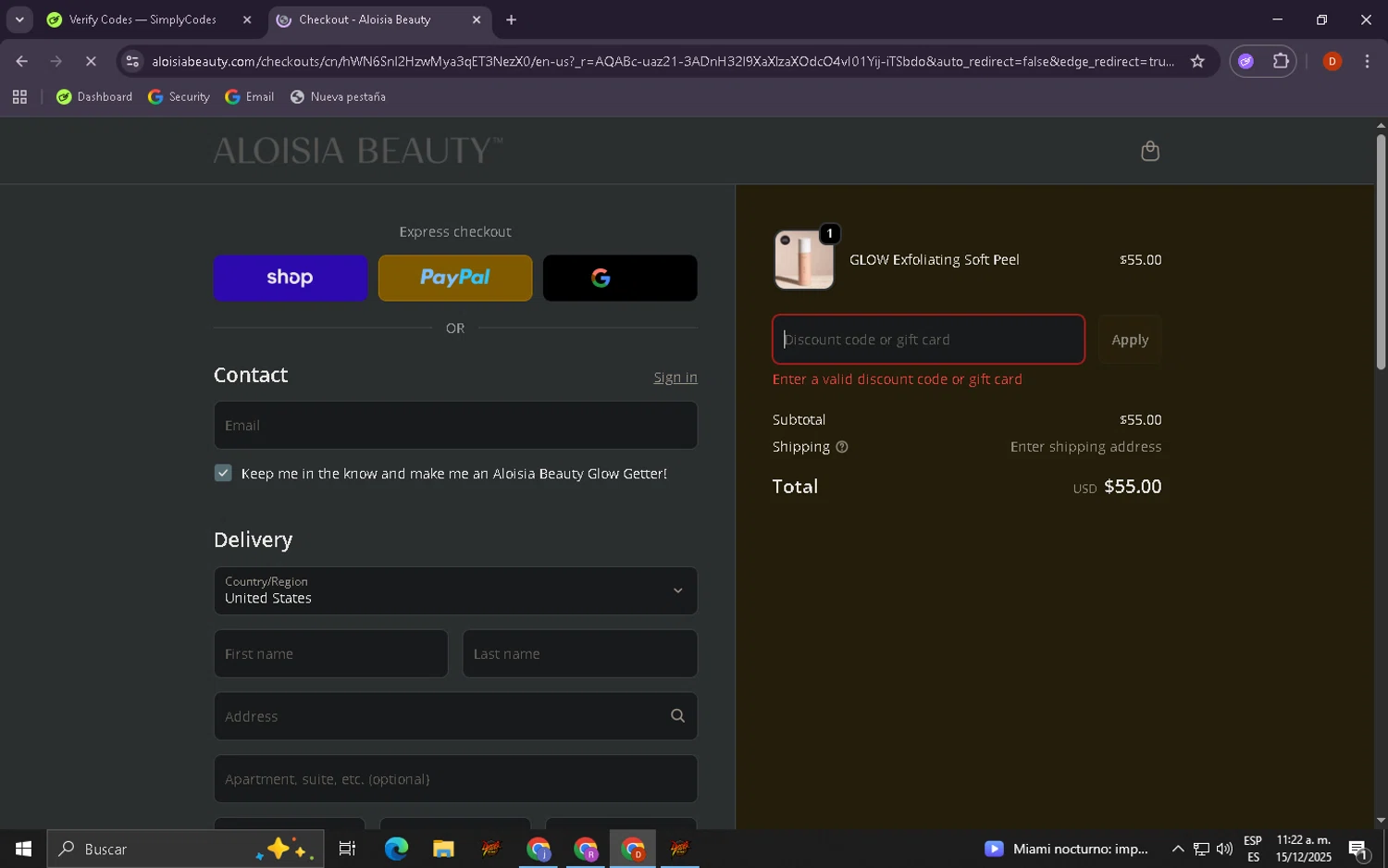Open the Email bookmark

click(x=250, y=96)
